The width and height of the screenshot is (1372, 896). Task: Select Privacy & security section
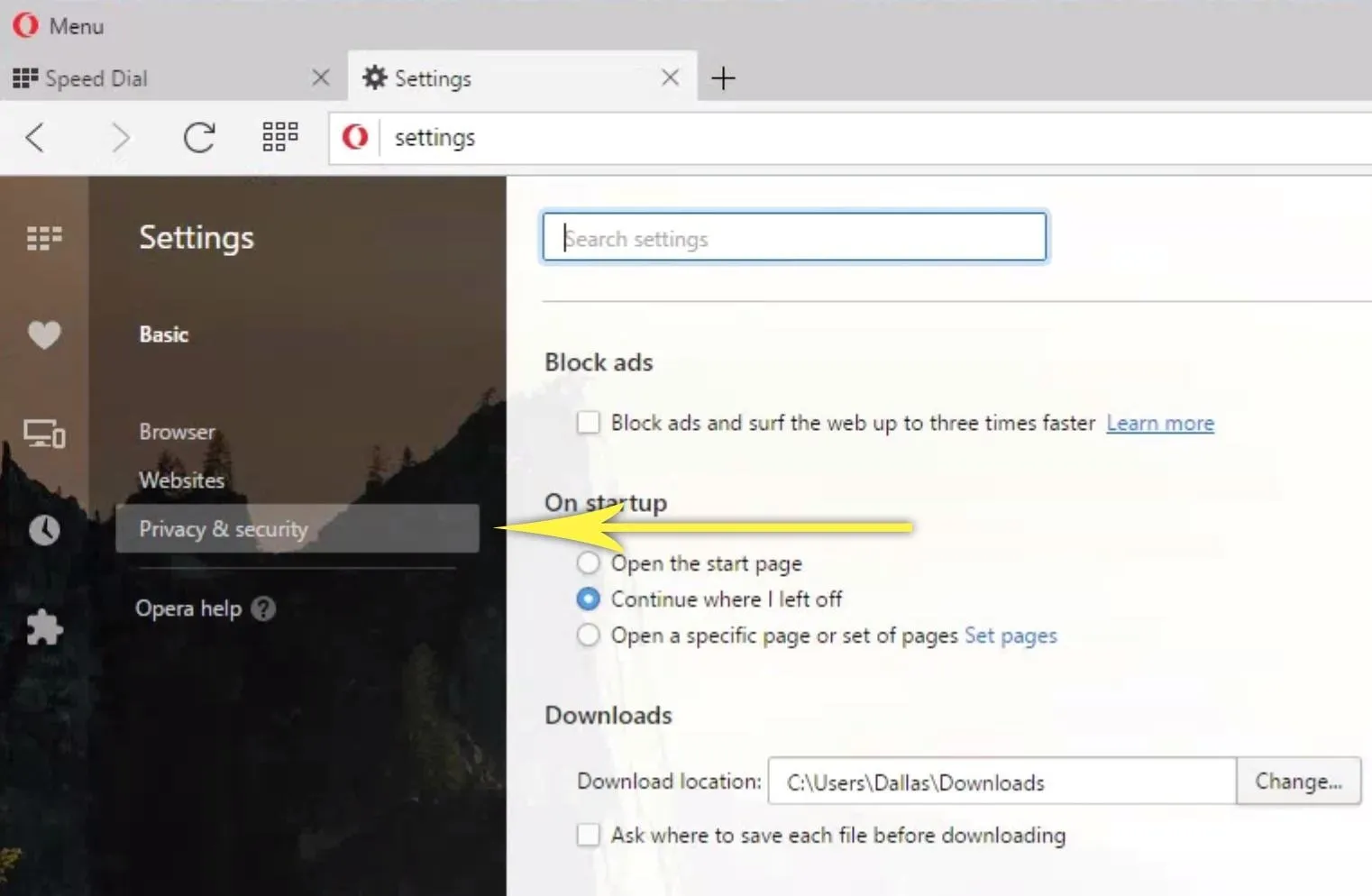click(297, 529)
